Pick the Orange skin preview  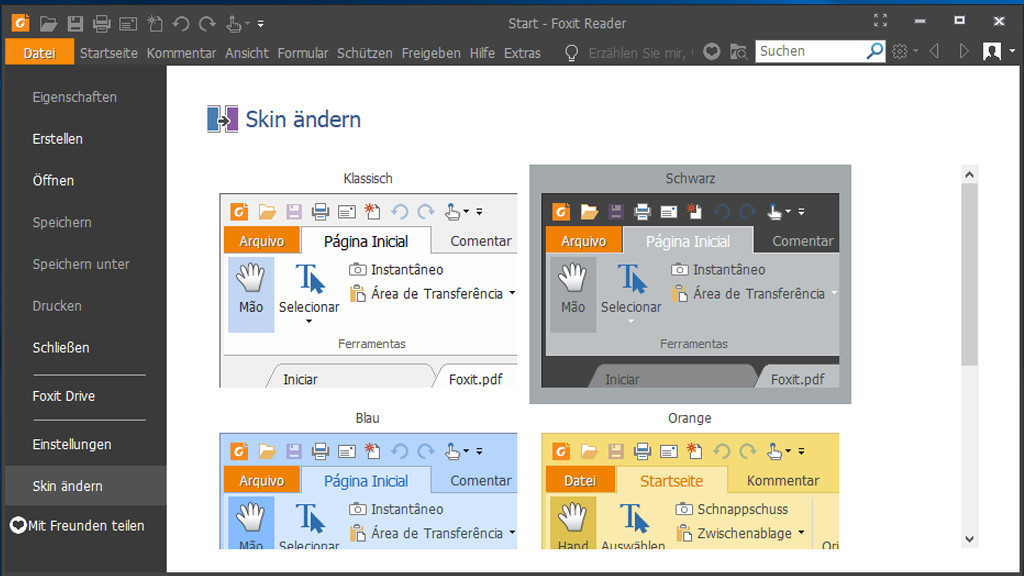690,490
